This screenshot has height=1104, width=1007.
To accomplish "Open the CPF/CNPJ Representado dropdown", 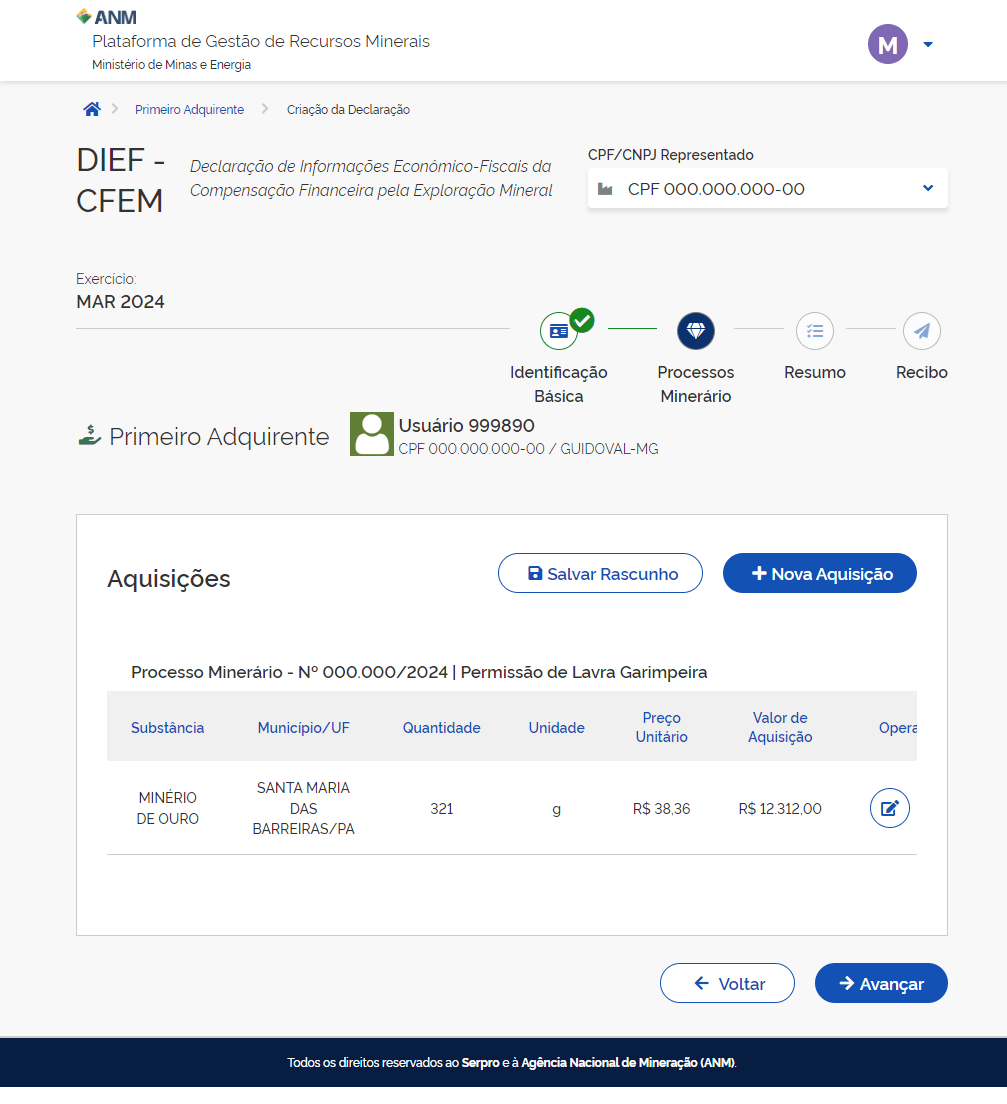I will coord(767,189).
